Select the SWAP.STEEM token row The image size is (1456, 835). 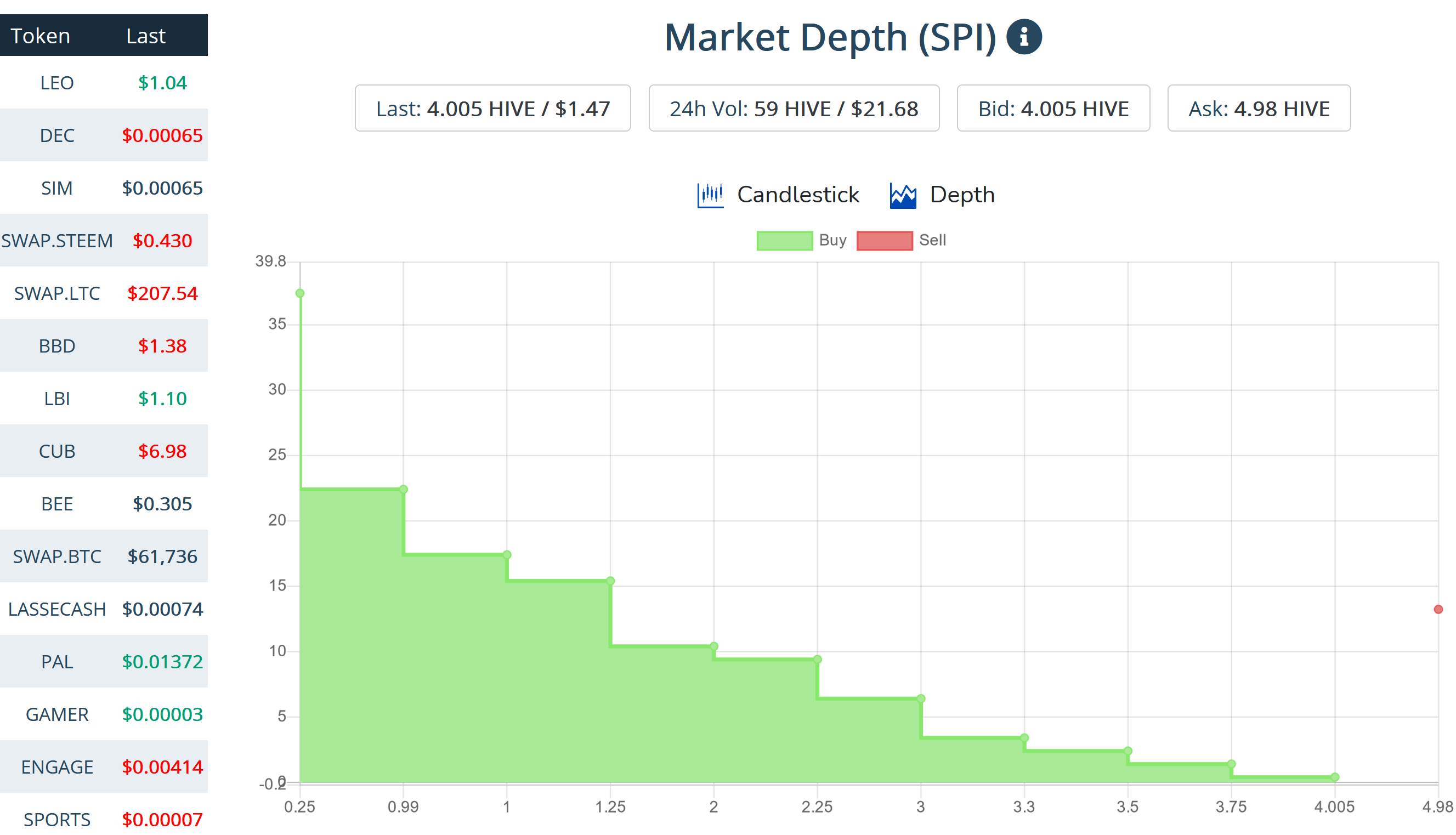104,240
